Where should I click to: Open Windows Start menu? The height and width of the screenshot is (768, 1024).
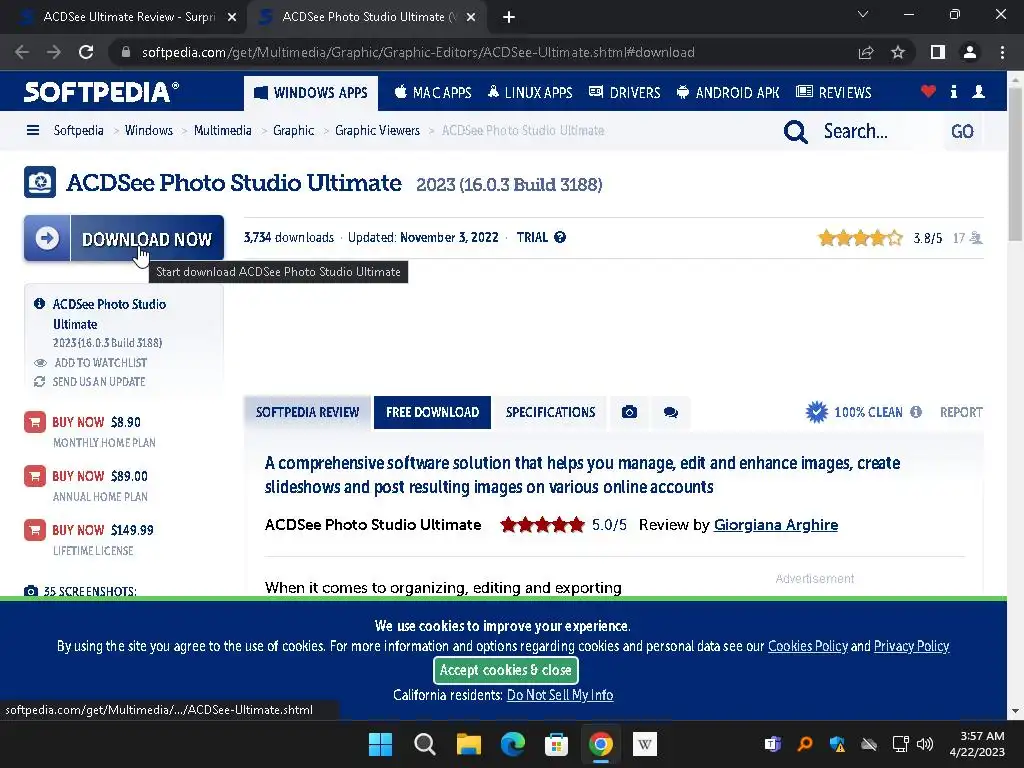pos(380,744)
